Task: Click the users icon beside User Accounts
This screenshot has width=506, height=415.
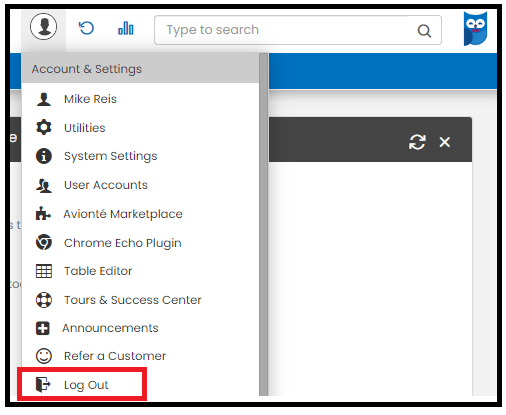Action: click(x=44, y=185)
